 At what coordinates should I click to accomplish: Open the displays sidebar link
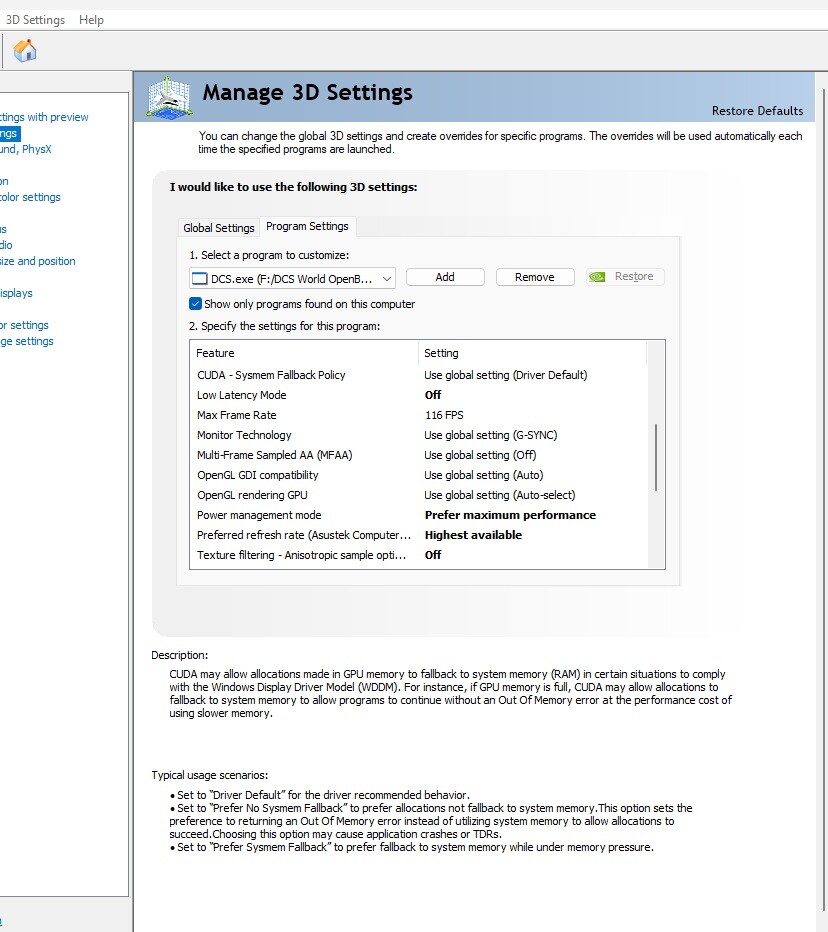point(17,293)
